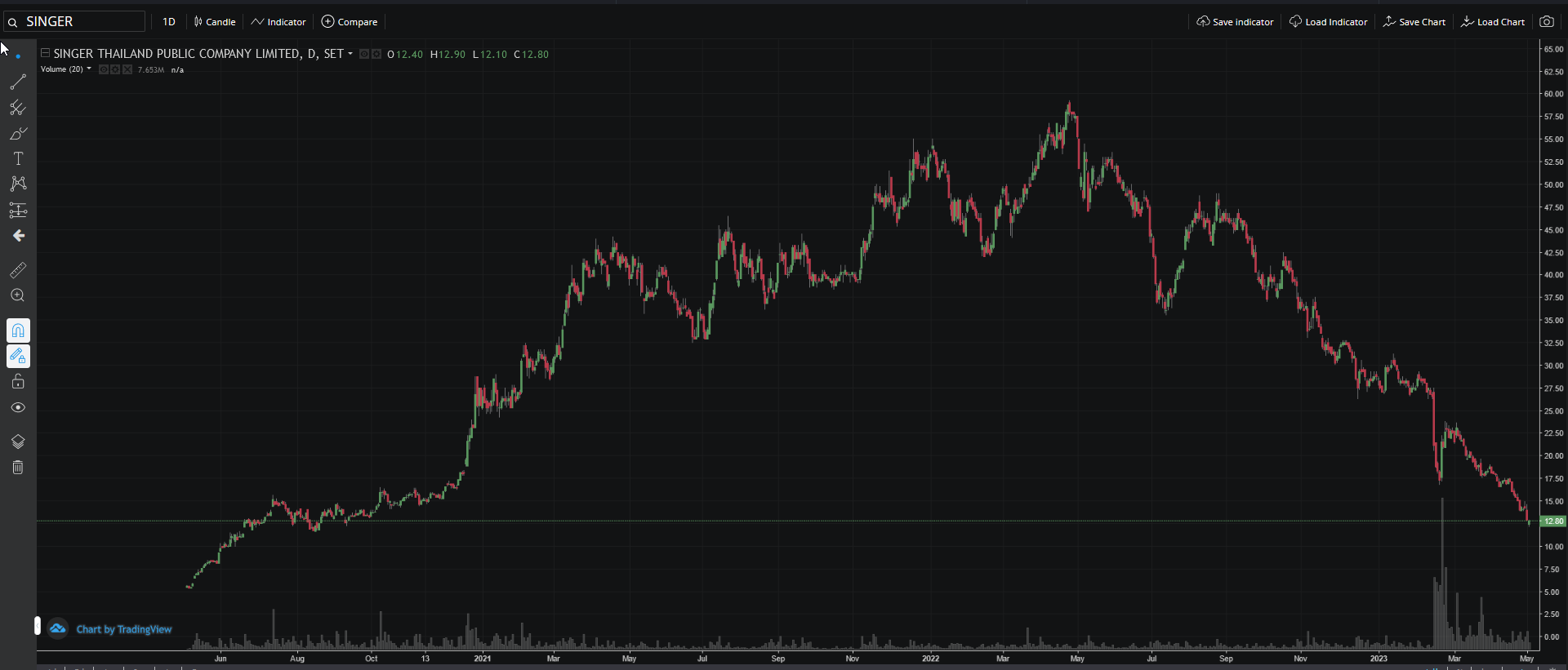The height and width of the screenshot is (670, 1568).
Task: Select the cursor dot tool at toolbar top
Action: [x=18, y=56]
